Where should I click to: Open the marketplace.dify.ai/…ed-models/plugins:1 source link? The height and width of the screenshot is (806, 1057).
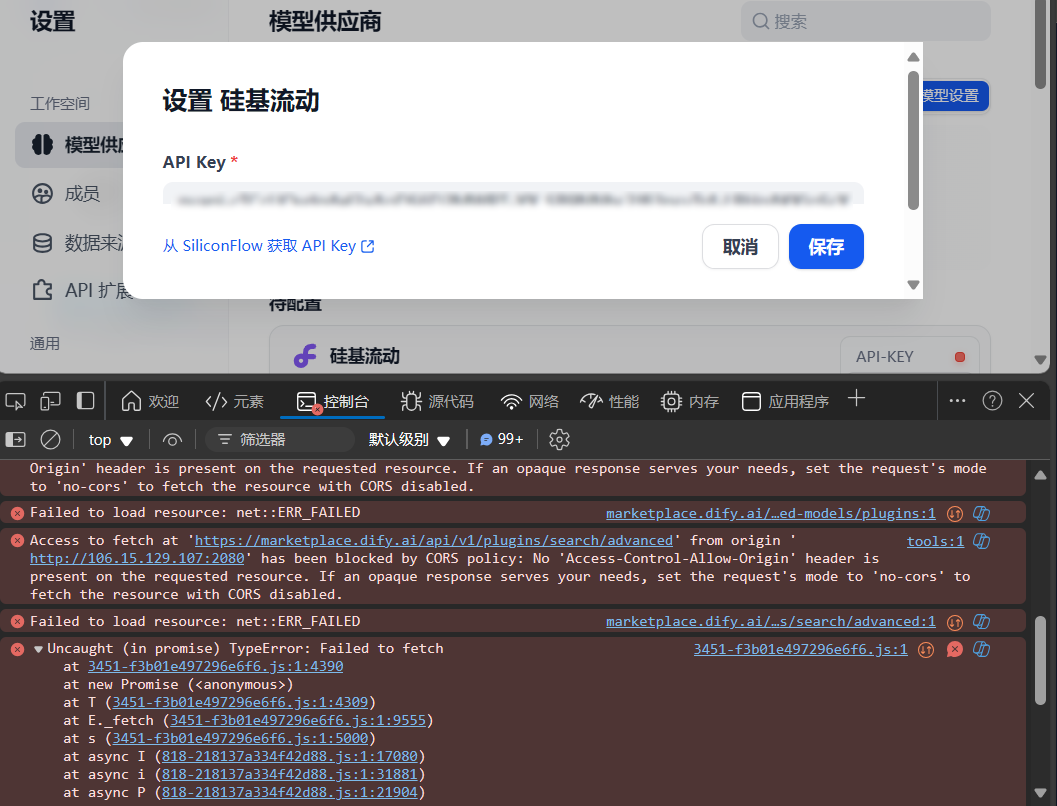pos(771,514)
